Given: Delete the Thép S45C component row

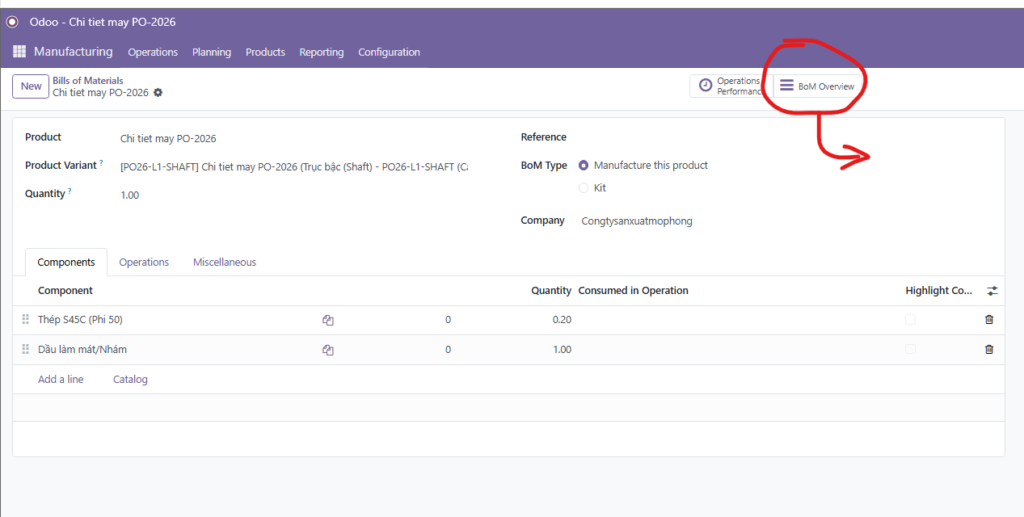Looking at the screenshot, I should tap(989, 320).
